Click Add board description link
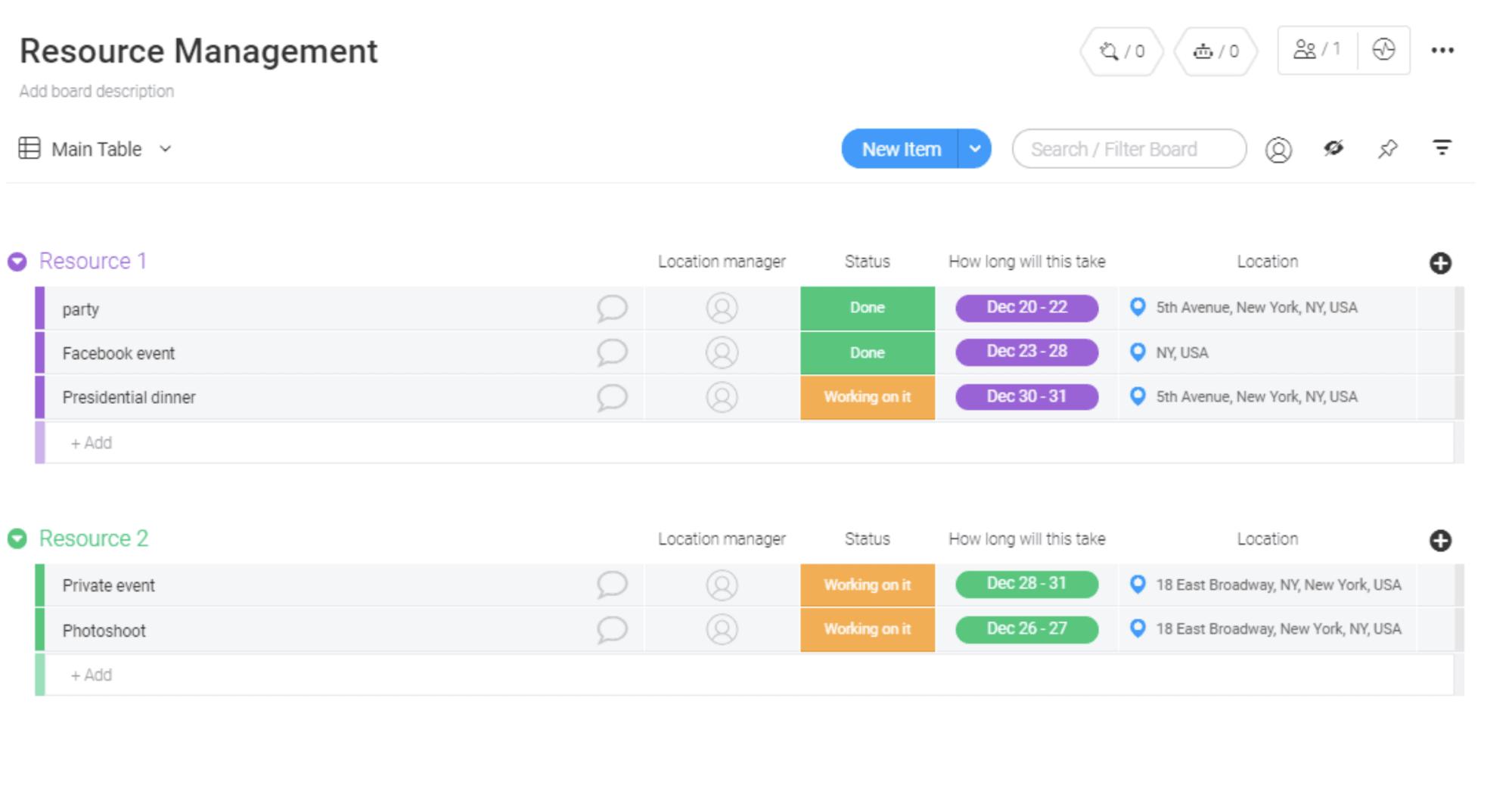The width and height of the screenshot is (1512, 785). [x=97, y=91]
